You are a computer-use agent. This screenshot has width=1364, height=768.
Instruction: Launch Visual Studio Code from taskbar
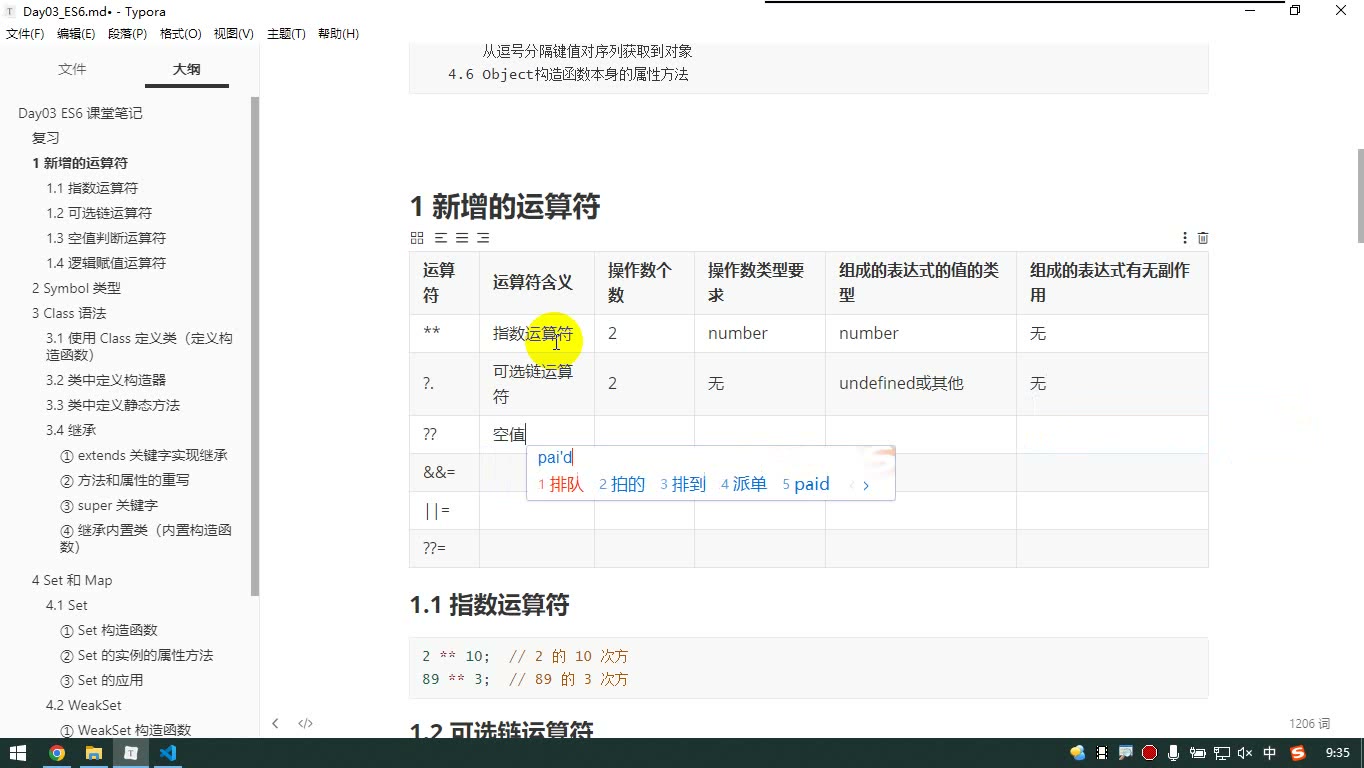[x=167, y=753]
